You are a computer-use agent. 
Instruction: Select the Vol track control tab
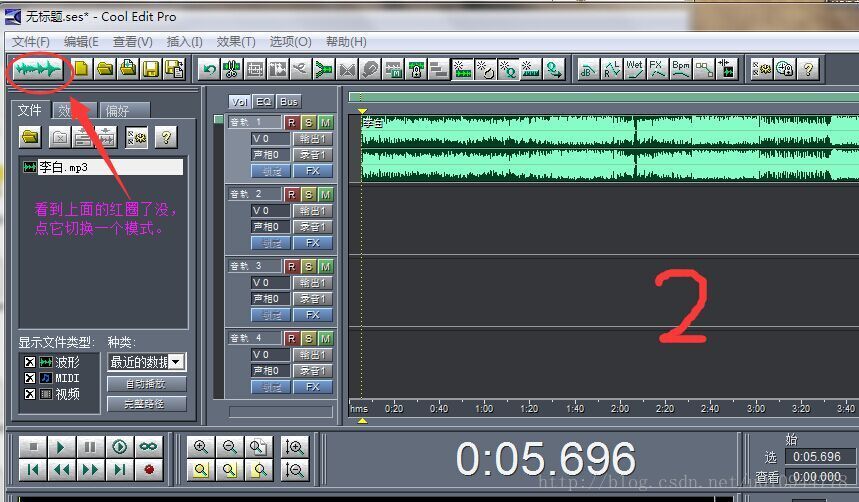click(239, 102)
